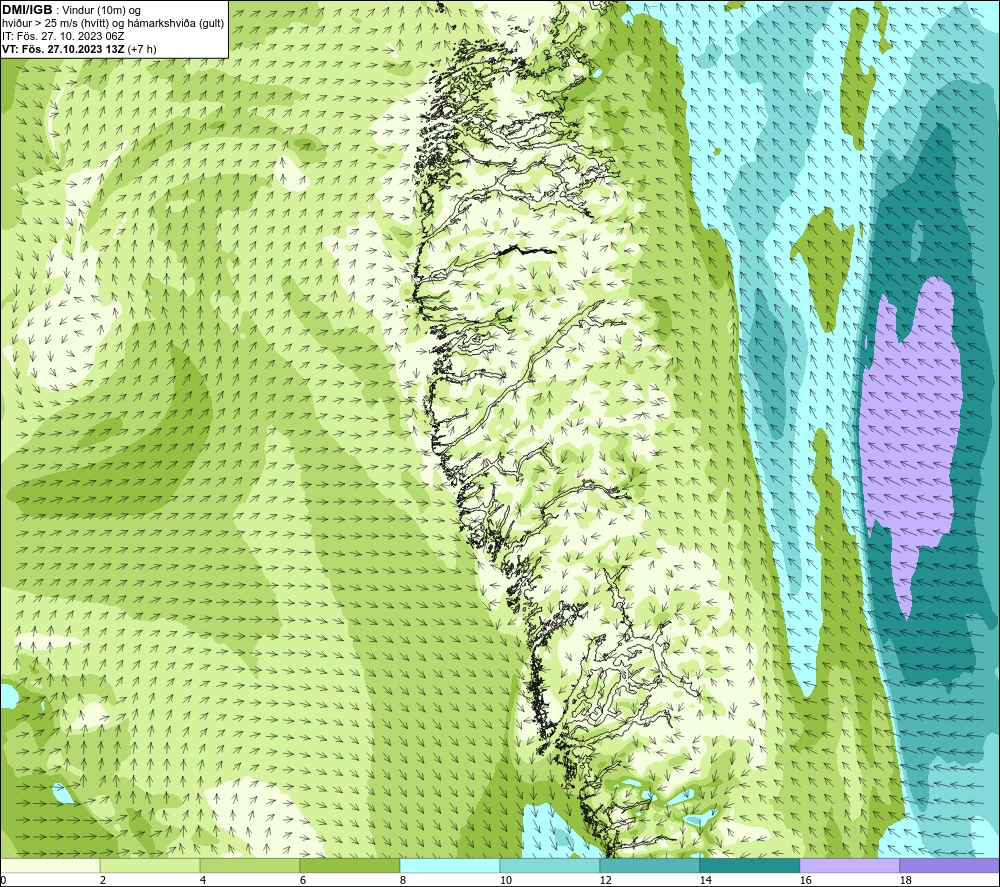
Task: Click scale label '10'
Action: tap(506, 880)
